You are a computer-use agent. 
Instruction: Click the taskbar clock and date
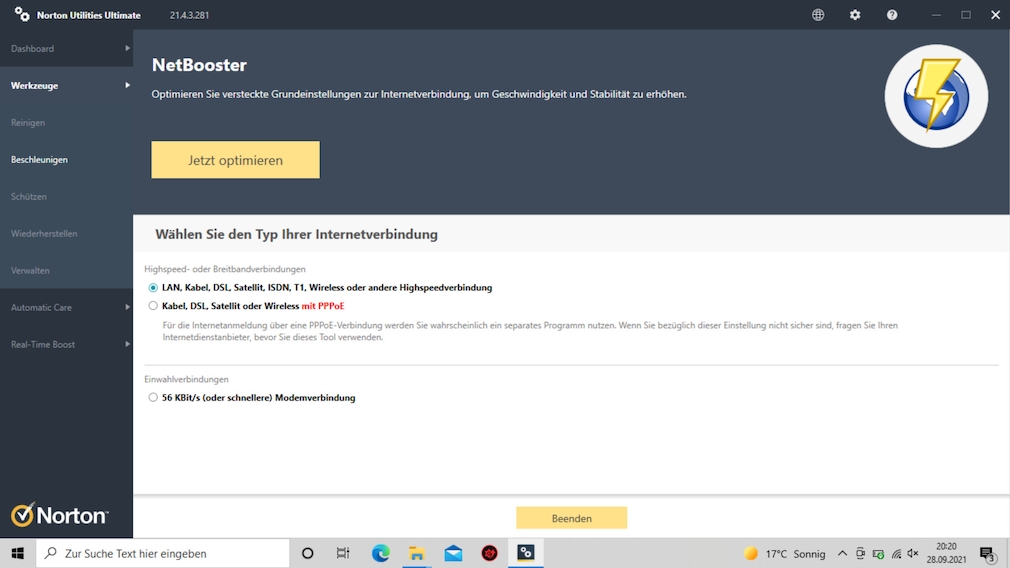946,553
